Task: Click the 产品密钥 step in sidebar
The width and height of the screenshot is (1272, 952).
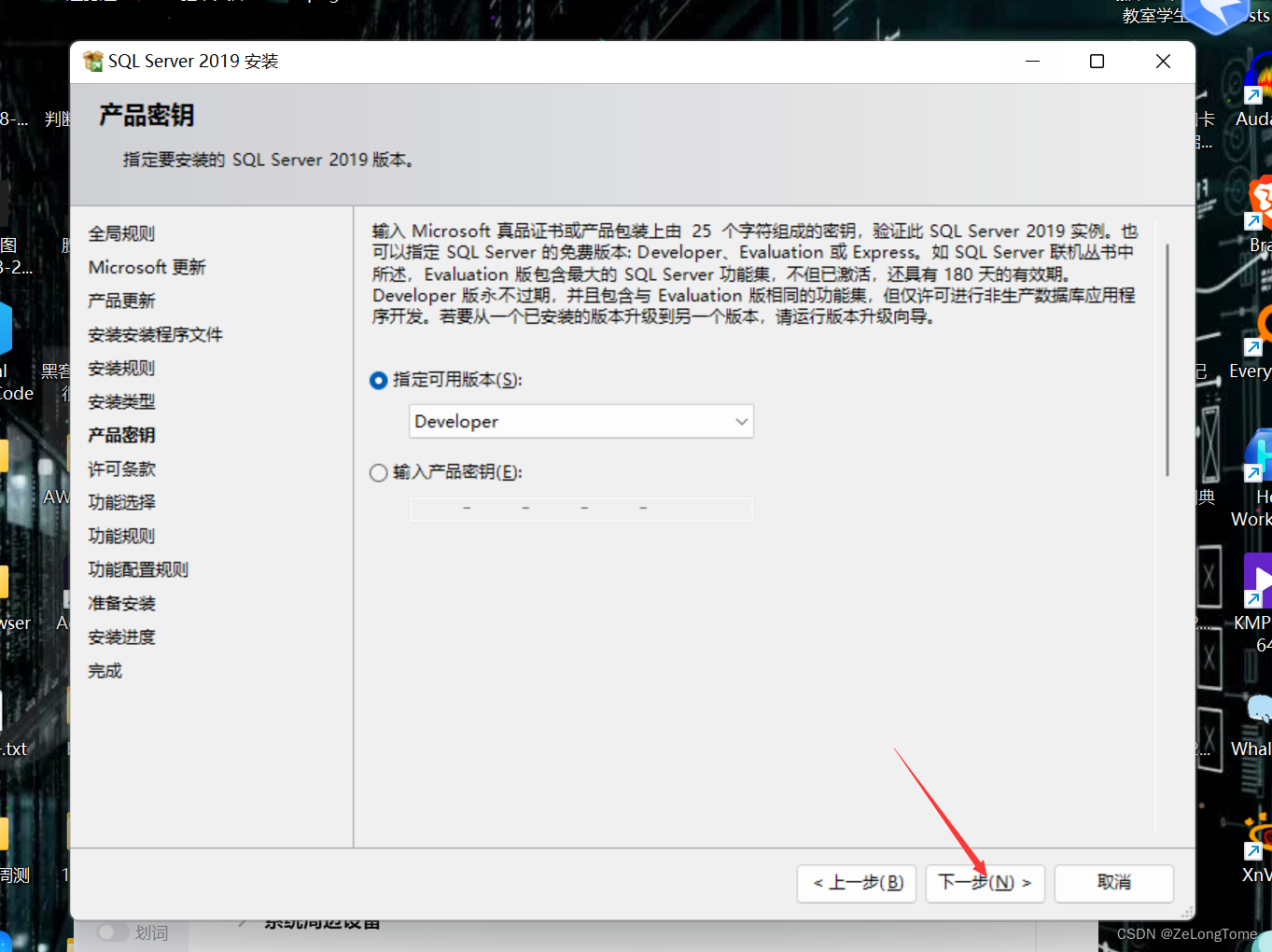Action: [121, 435]
